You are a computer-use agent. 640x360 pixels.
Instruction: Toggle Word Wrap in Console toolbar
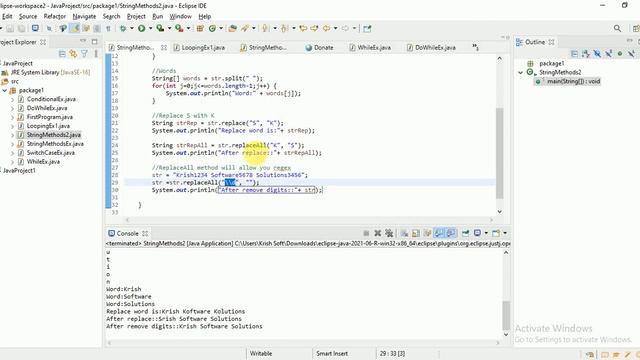pos(427,233)
